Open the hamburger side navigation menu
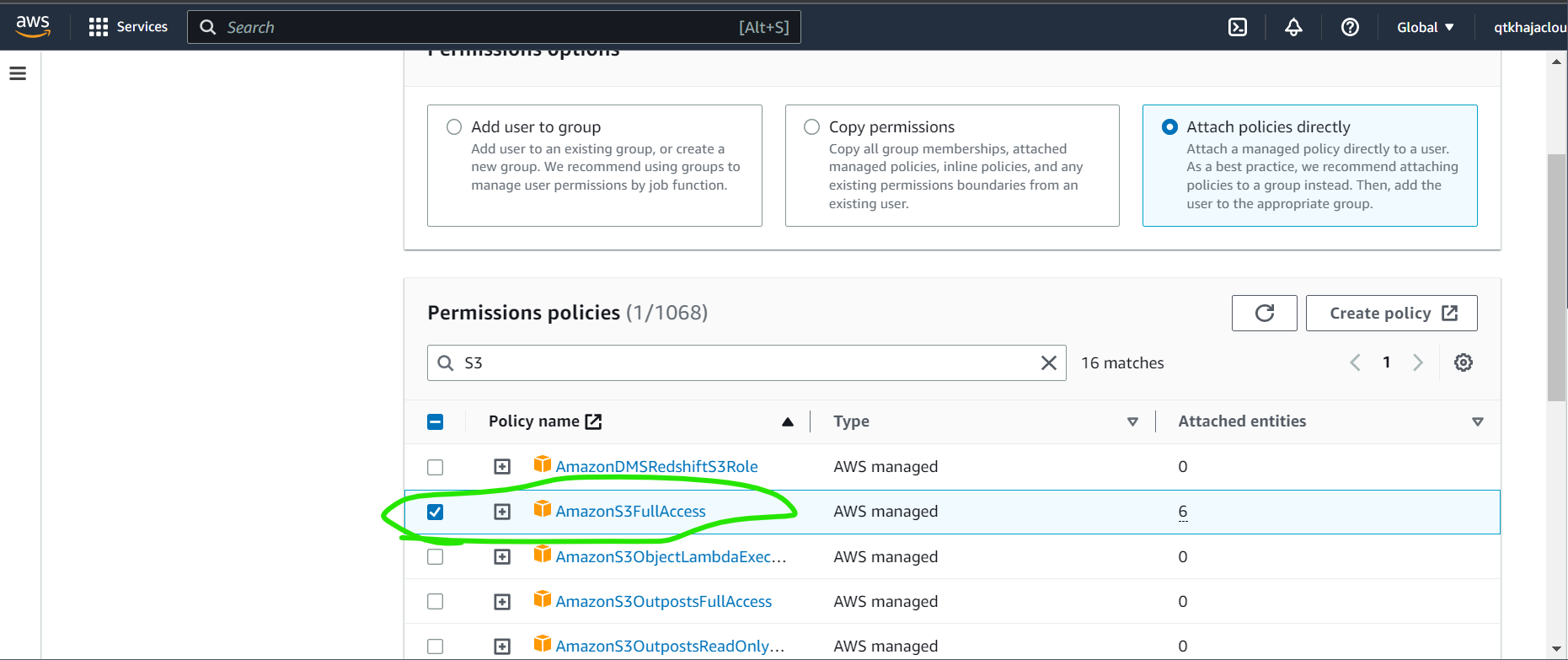1568x660 pixels. pos(18,74)
